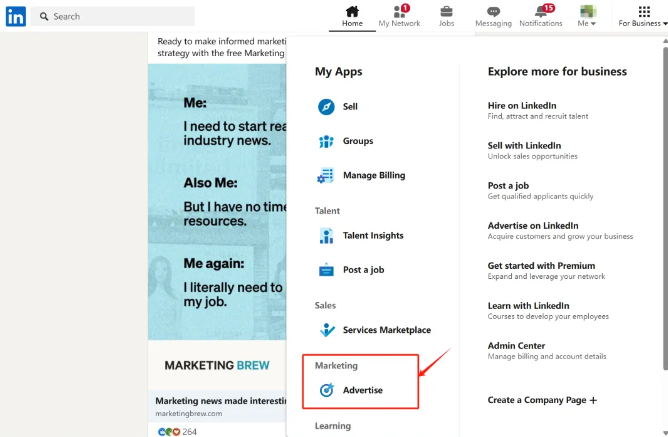Open the Home house icon
This screenshot has width=668, height=437.
pyautogui.click(x=352, y=11)
